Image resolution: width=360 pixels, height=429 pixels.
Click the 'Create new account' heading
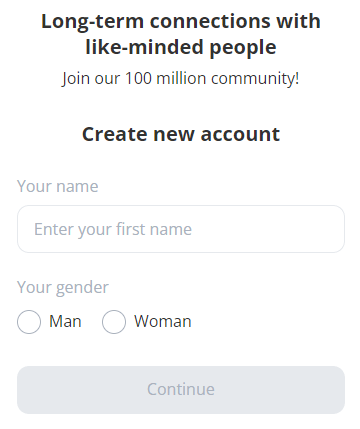[181, 134]
